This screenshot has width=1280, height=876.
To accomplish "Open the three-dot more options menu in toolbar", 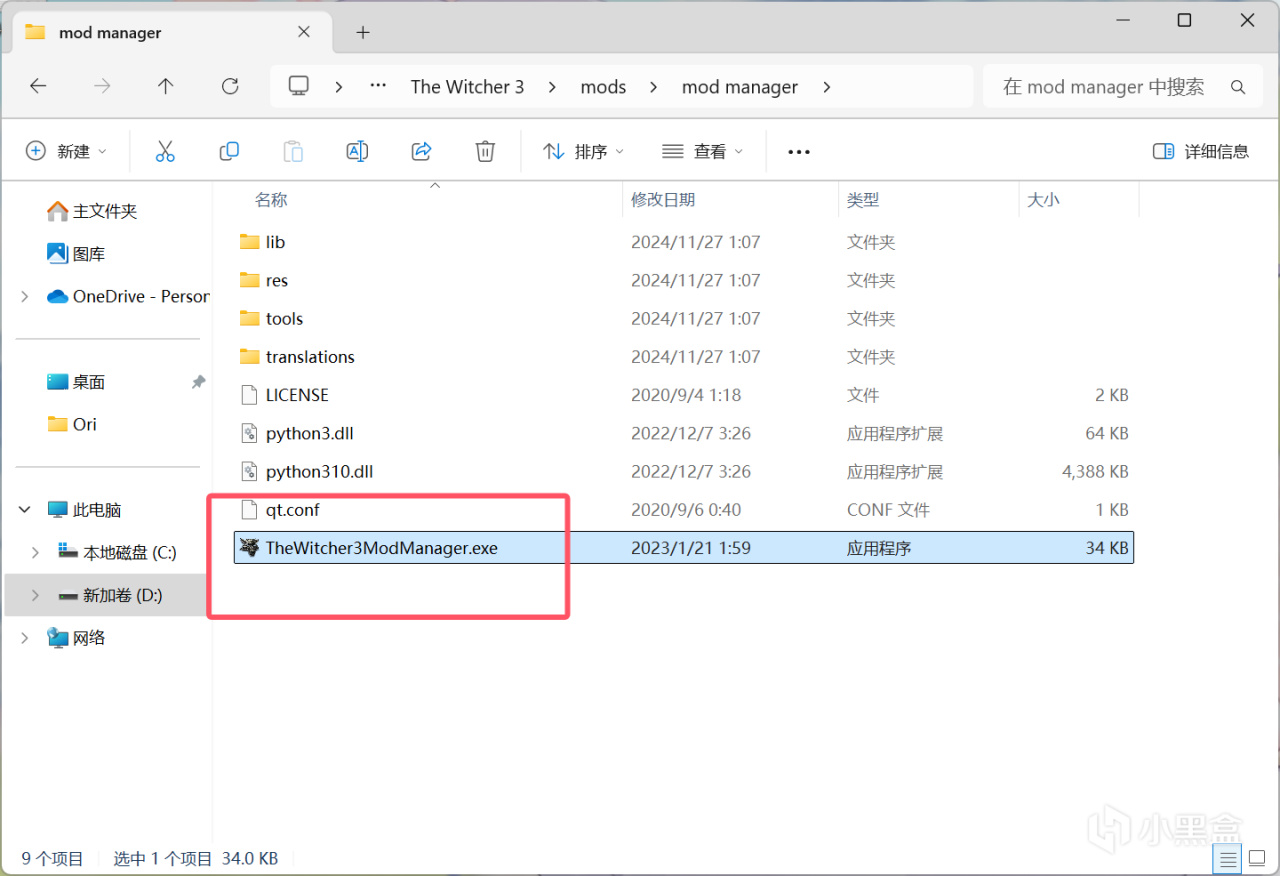I will point(799,152).
